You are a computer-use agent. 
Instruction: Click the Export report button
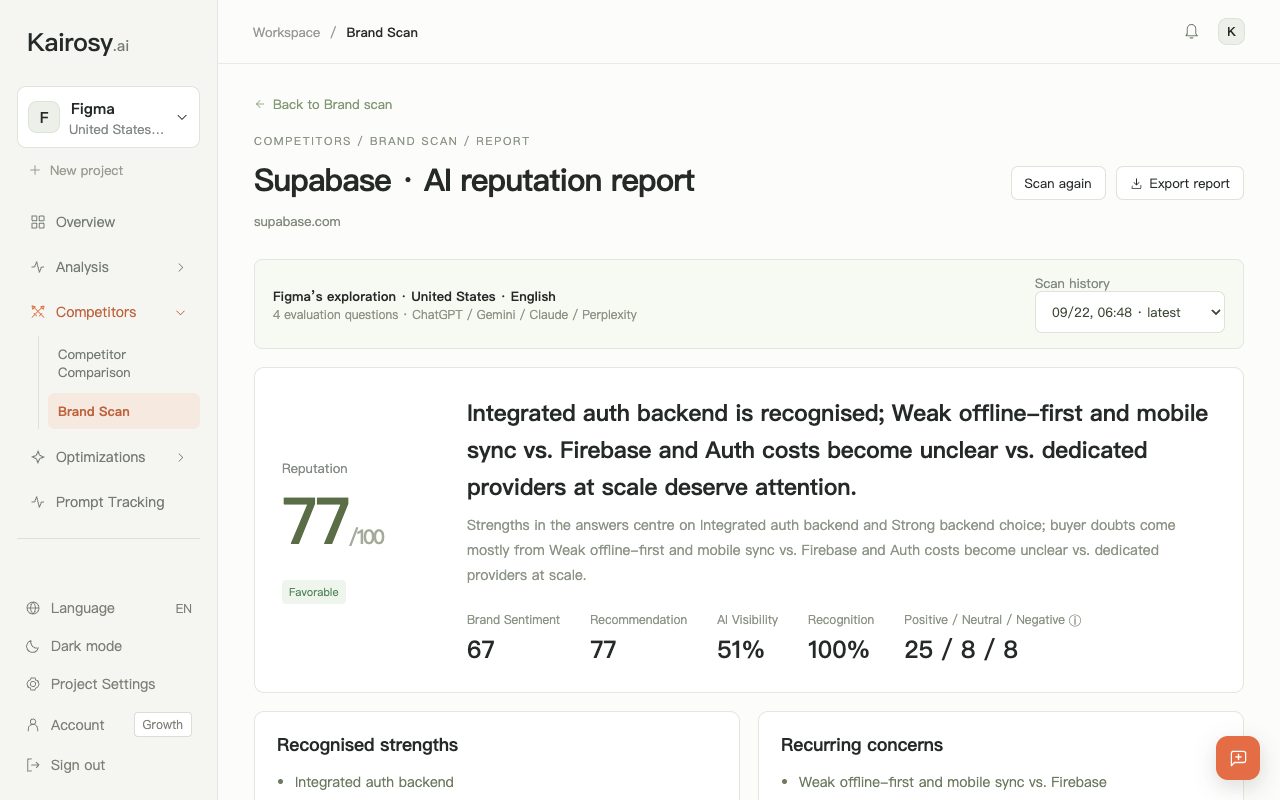point(1180,183)
